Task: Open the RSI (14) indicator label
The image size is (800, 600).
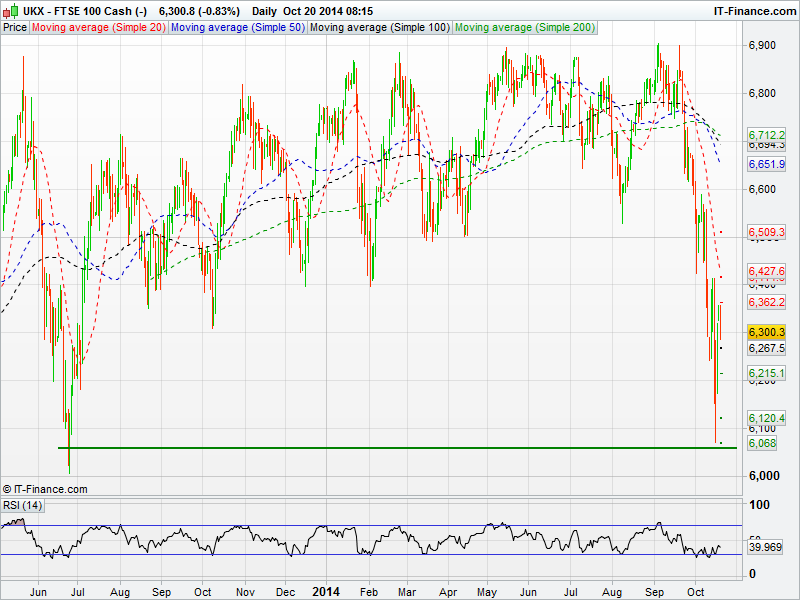Action: (23, 505)
